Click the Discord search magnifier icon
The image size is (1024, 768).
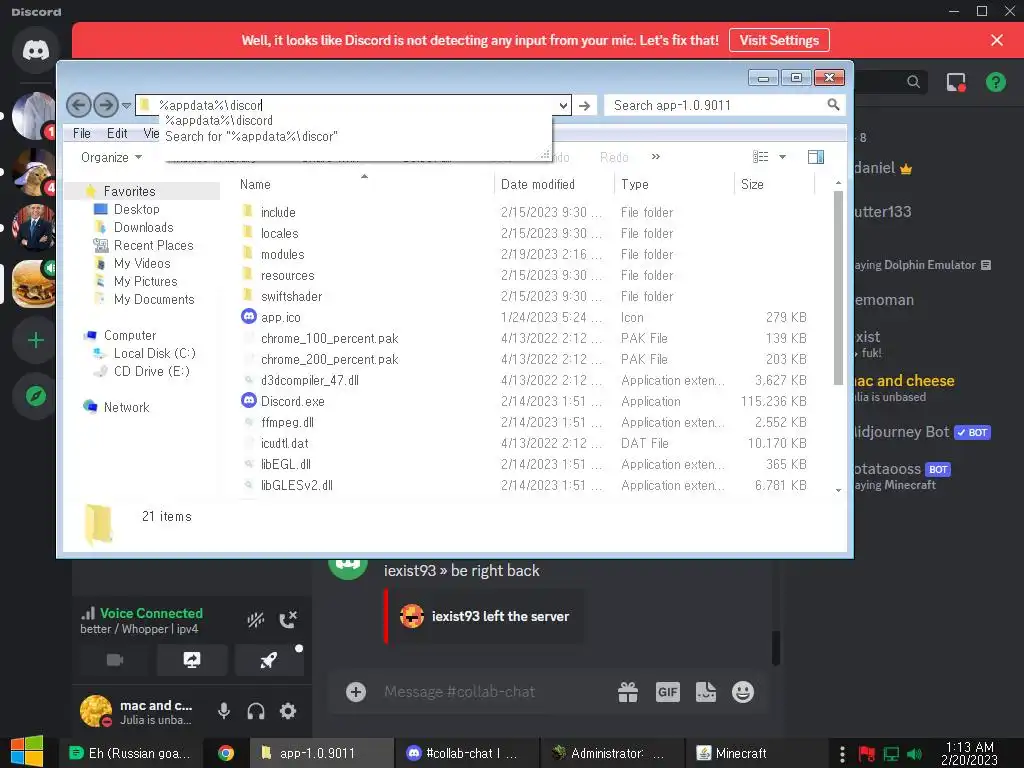[913, 82]
